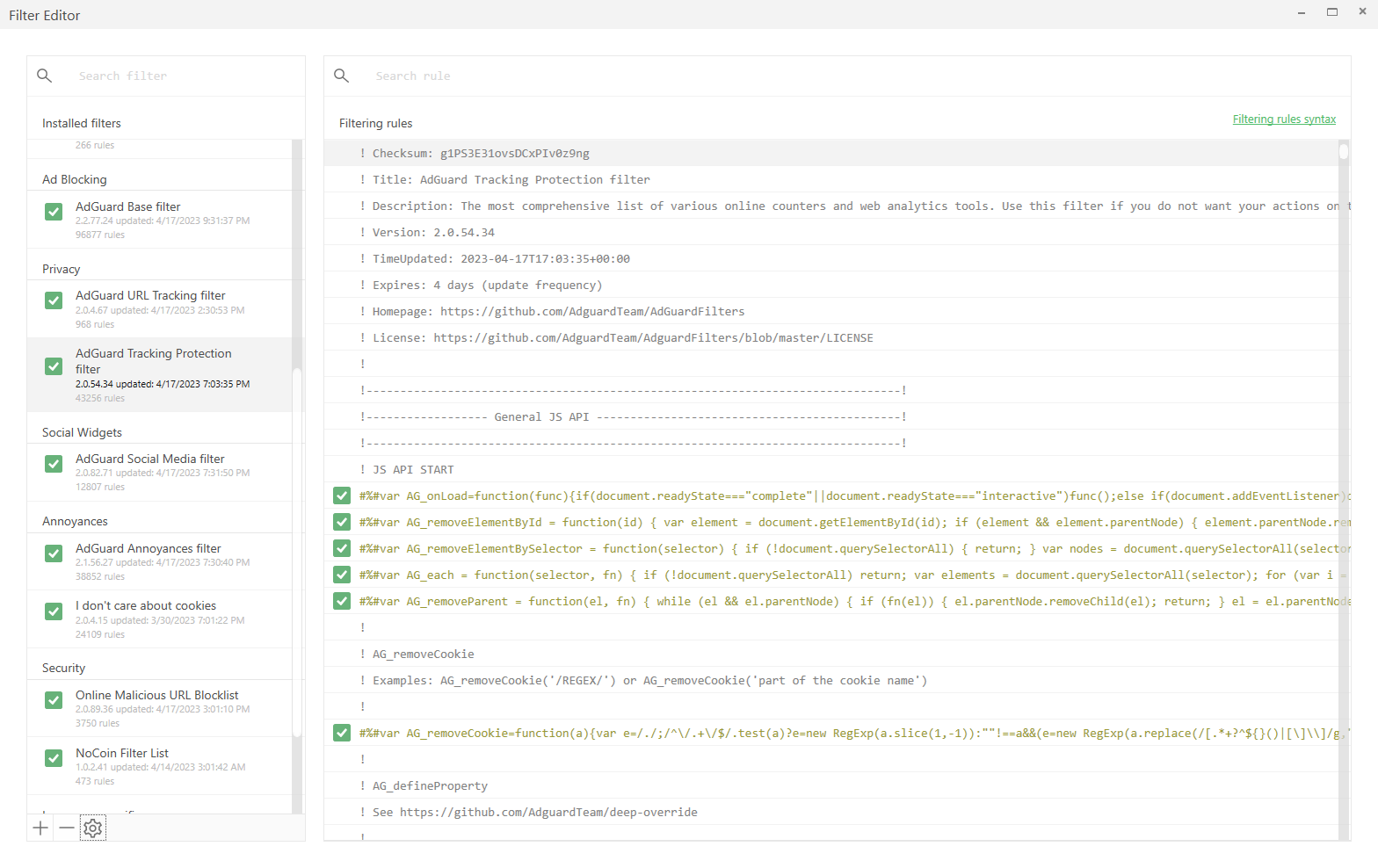
Task: Disable the AG_removeElementById rule checkbox
Action: [x=342, y=522]
